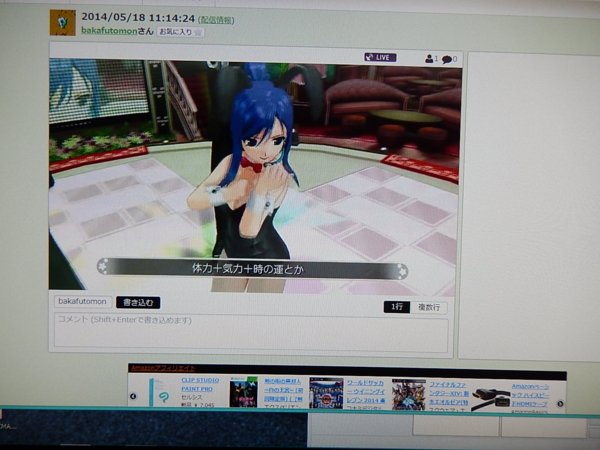Submit comment with 書き込む button
Image resolution: width=600 pixels, height=450 pixels.
(x=138, y=303)
